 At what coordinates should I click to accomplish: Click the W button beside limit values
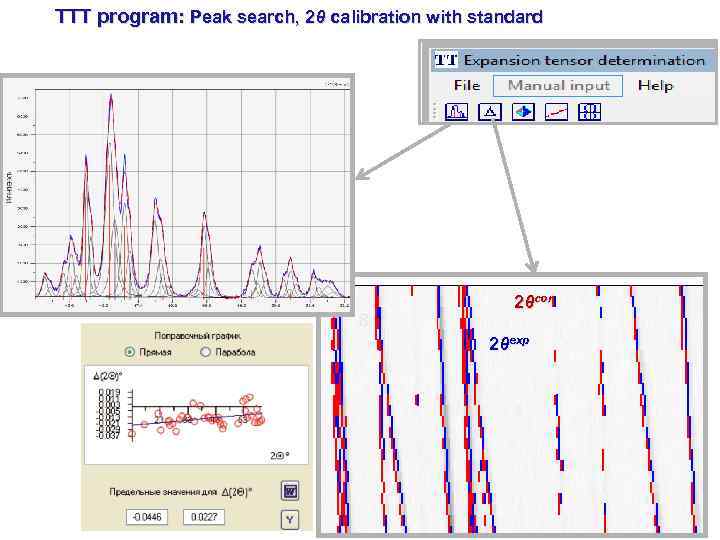[290, 491]
